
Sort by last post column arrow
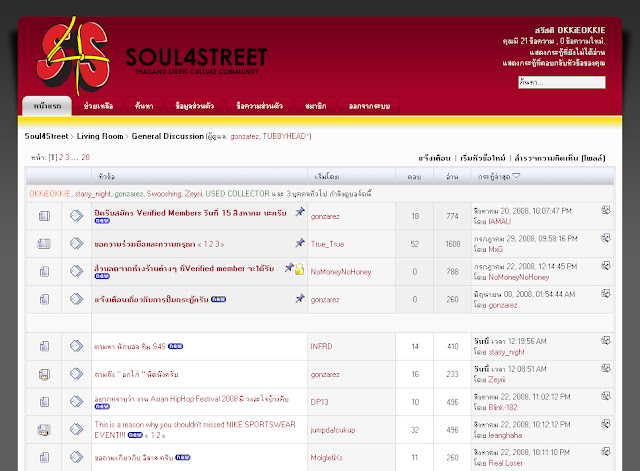516,176
